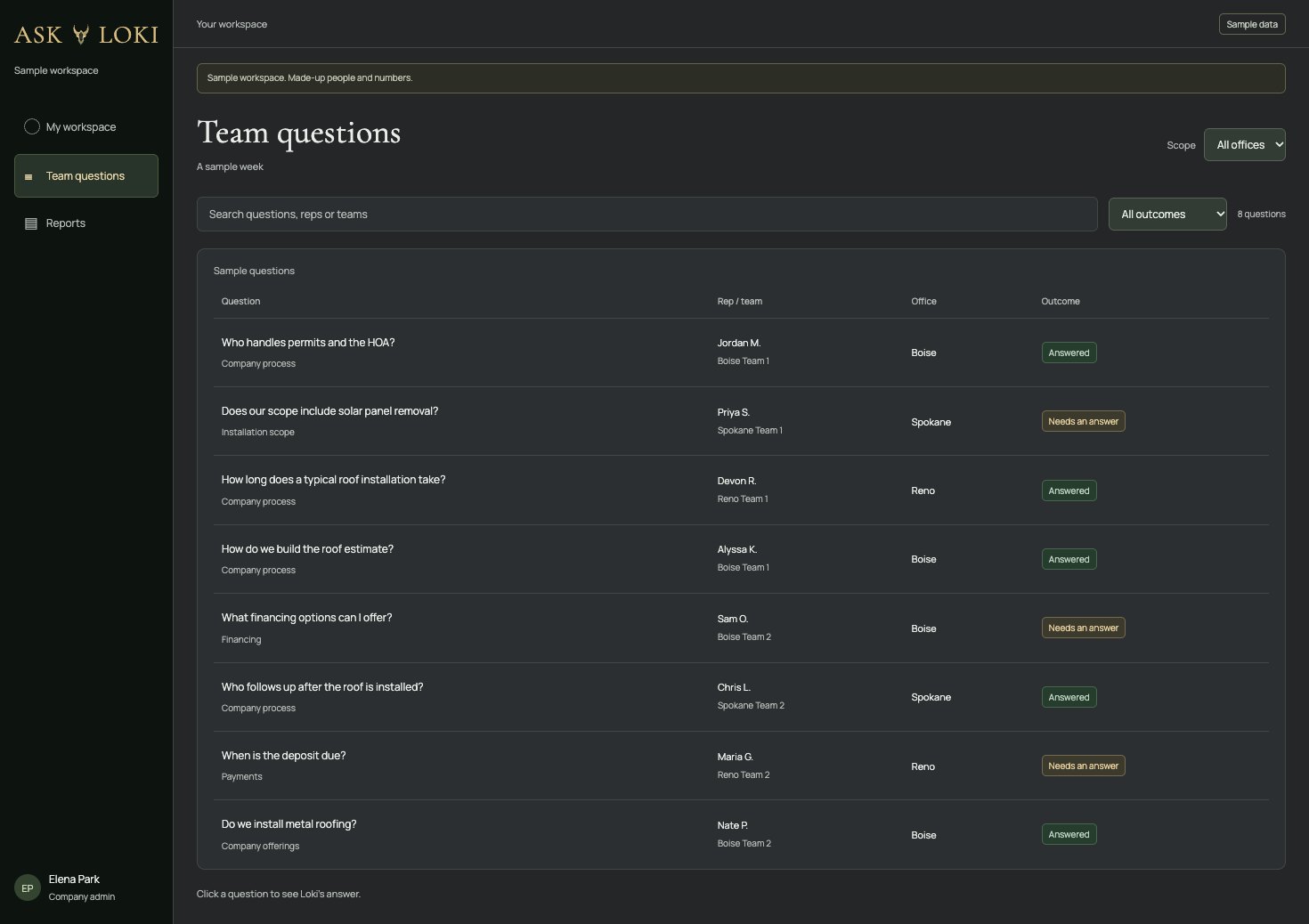Click the Question column header
The height and width of the screenshot is (924, 1309).
click(x=240, y=301)
